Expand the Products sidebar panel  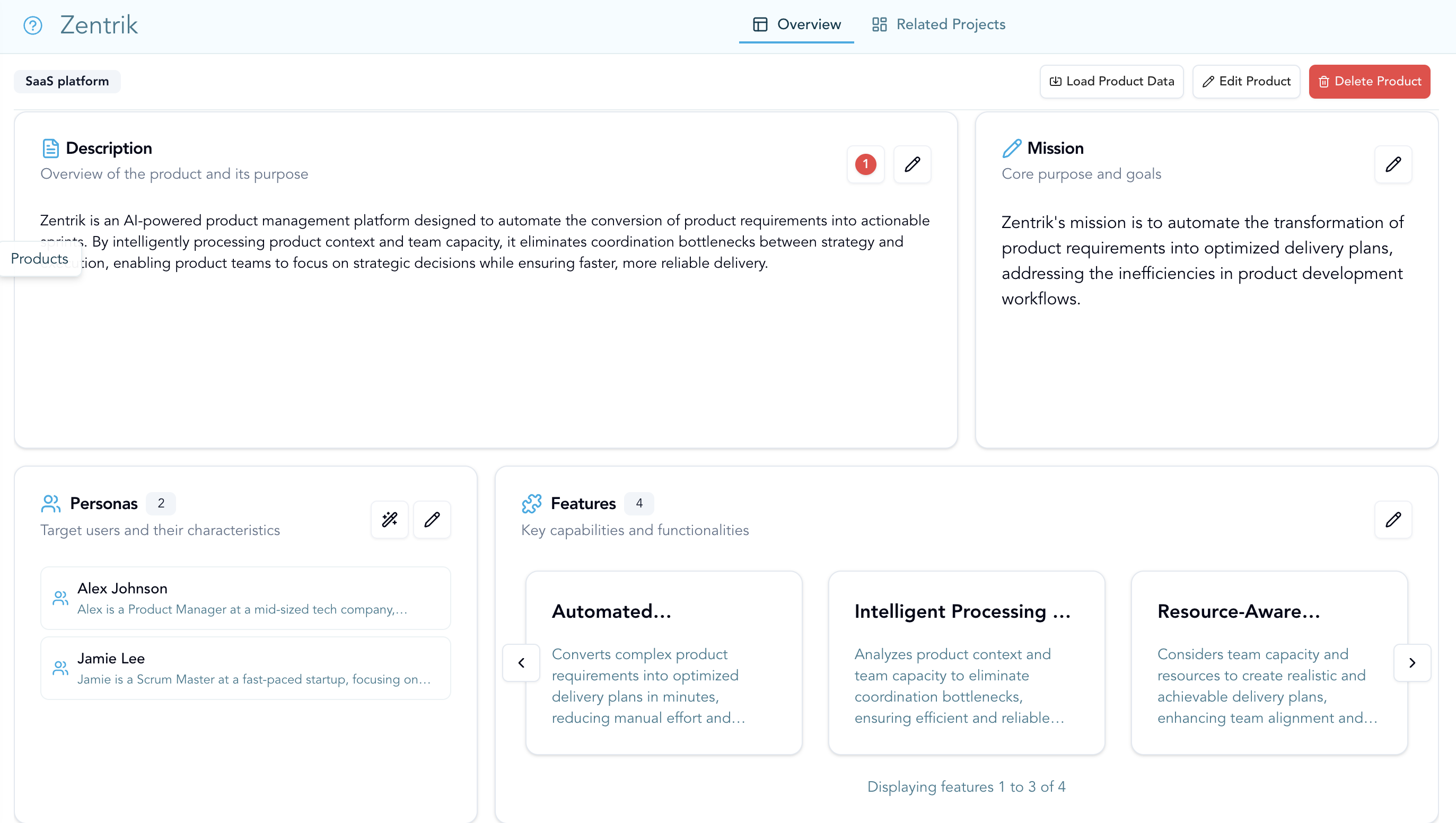pos(39,259)
